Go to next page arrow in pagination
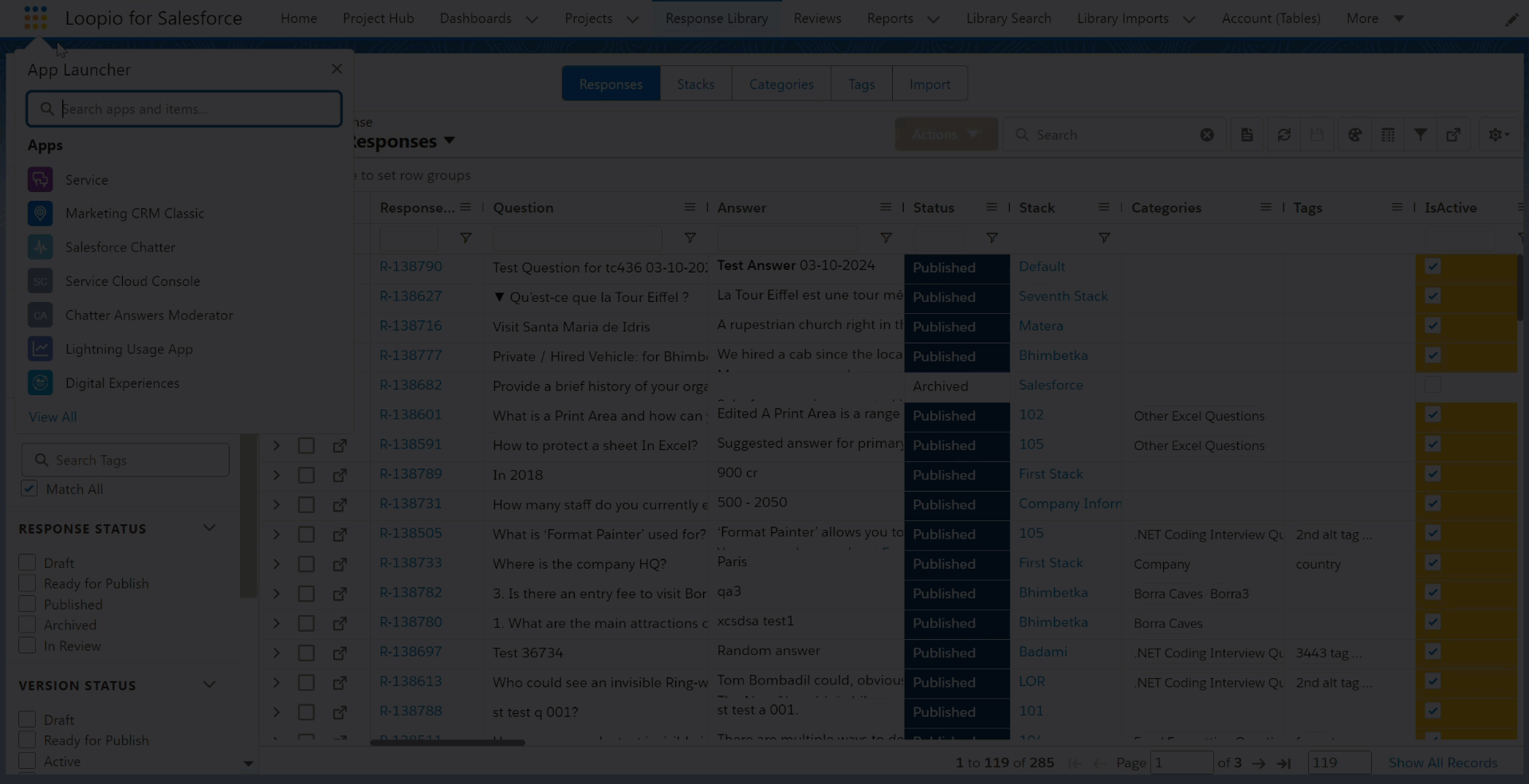Image resolution: width=1529 pixels, height=784 pixels. point(1259,763)
